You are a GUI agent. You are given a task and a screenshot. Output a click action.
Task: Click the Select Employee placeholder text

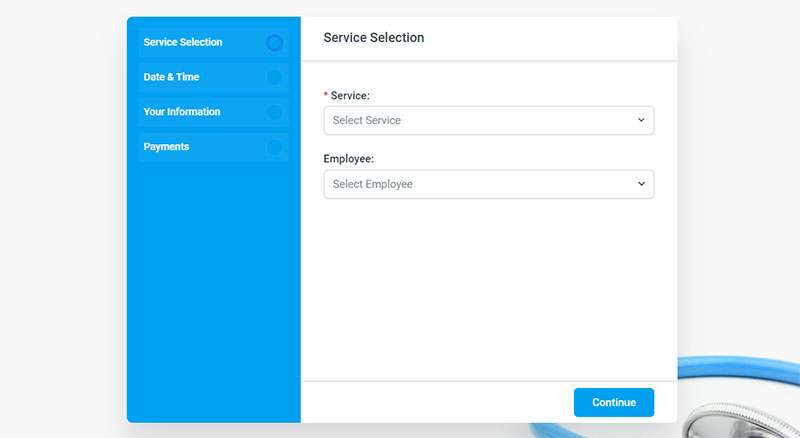[372, 184]
